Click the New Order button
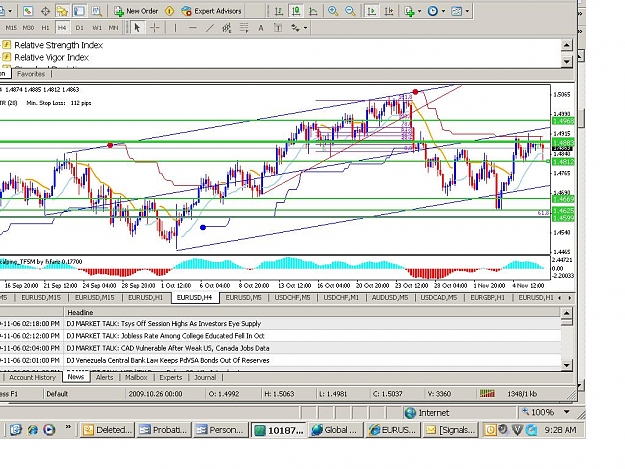Image resolution: width=625 pixels, height=469 pixels. [x=136, y=11]
